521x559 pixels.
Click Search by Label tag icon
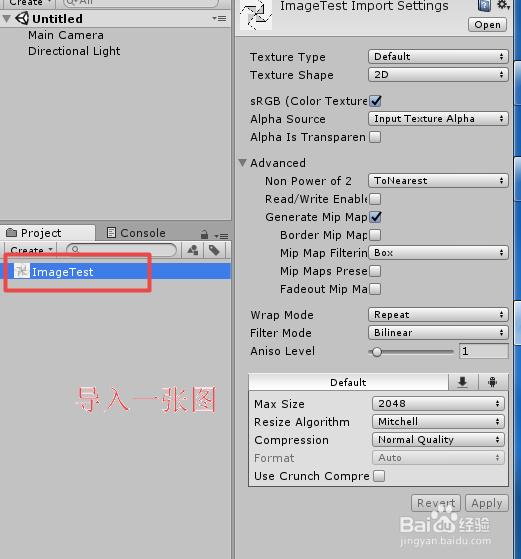pyautogui.click(x=214, y=250)
